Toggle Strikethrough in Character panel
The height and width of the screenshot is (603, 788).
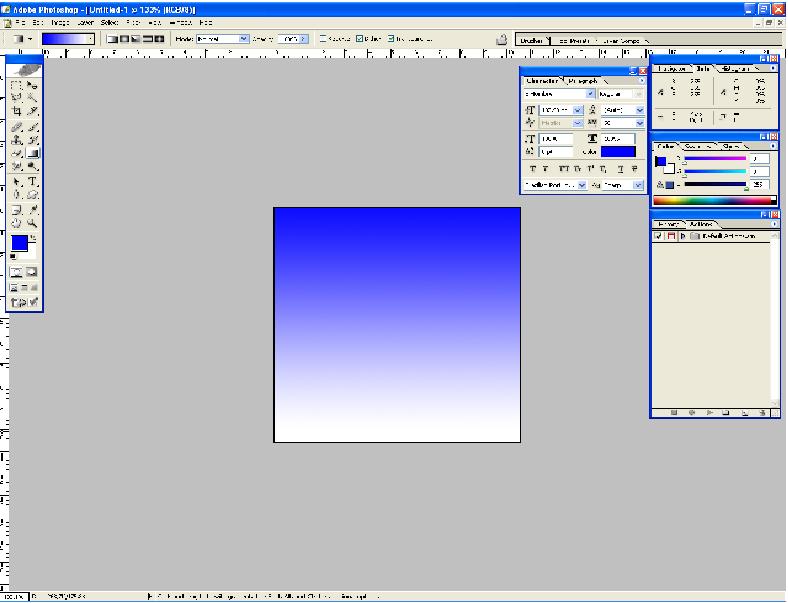tap(634, 169)
